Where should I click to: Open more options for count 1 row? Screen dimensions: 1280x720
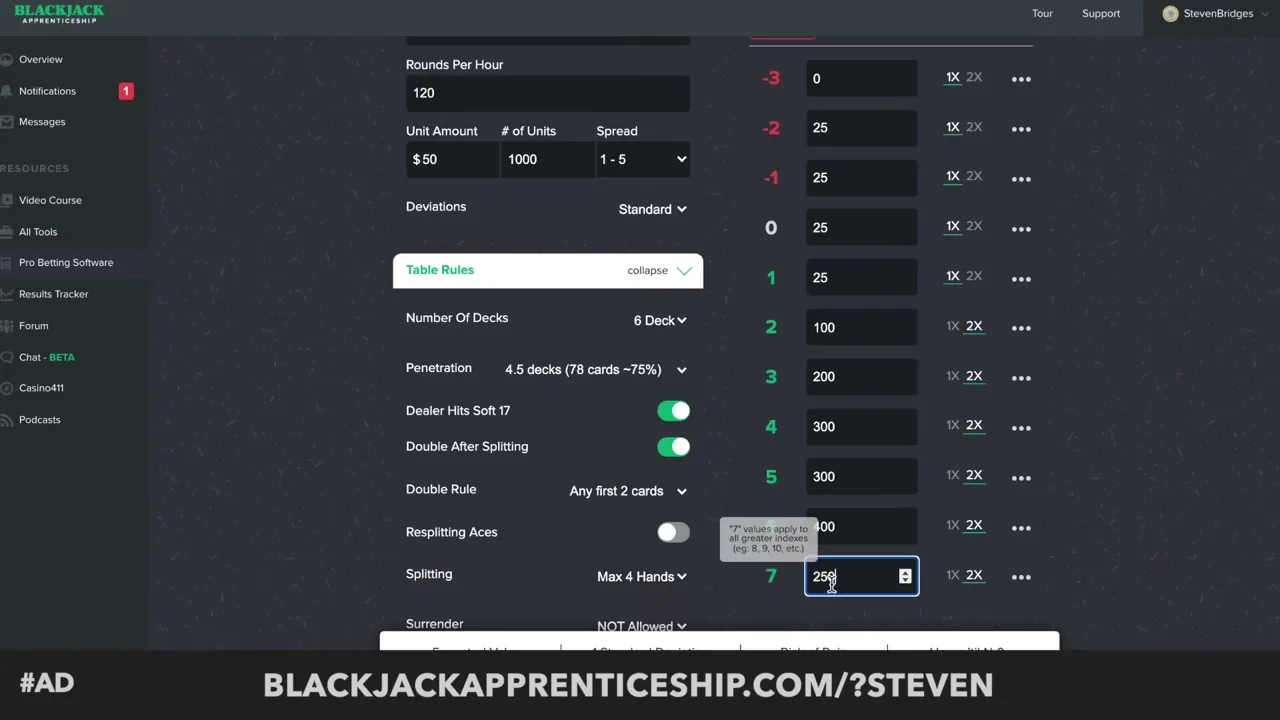[x=1021, y=279]
